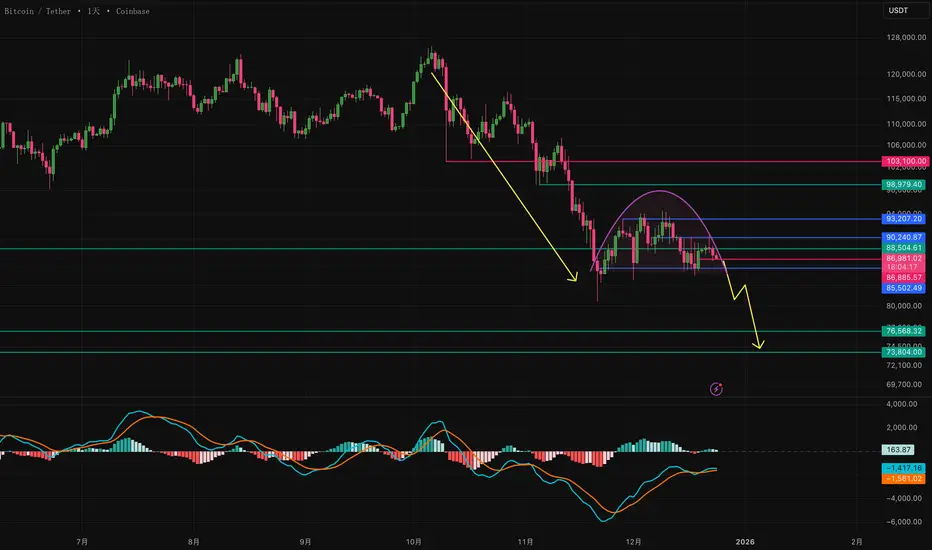Image resolution: width=932 pixels, height=550 pixels.
Task: Select the 1天 interval label
Action: tap(93, 11)
